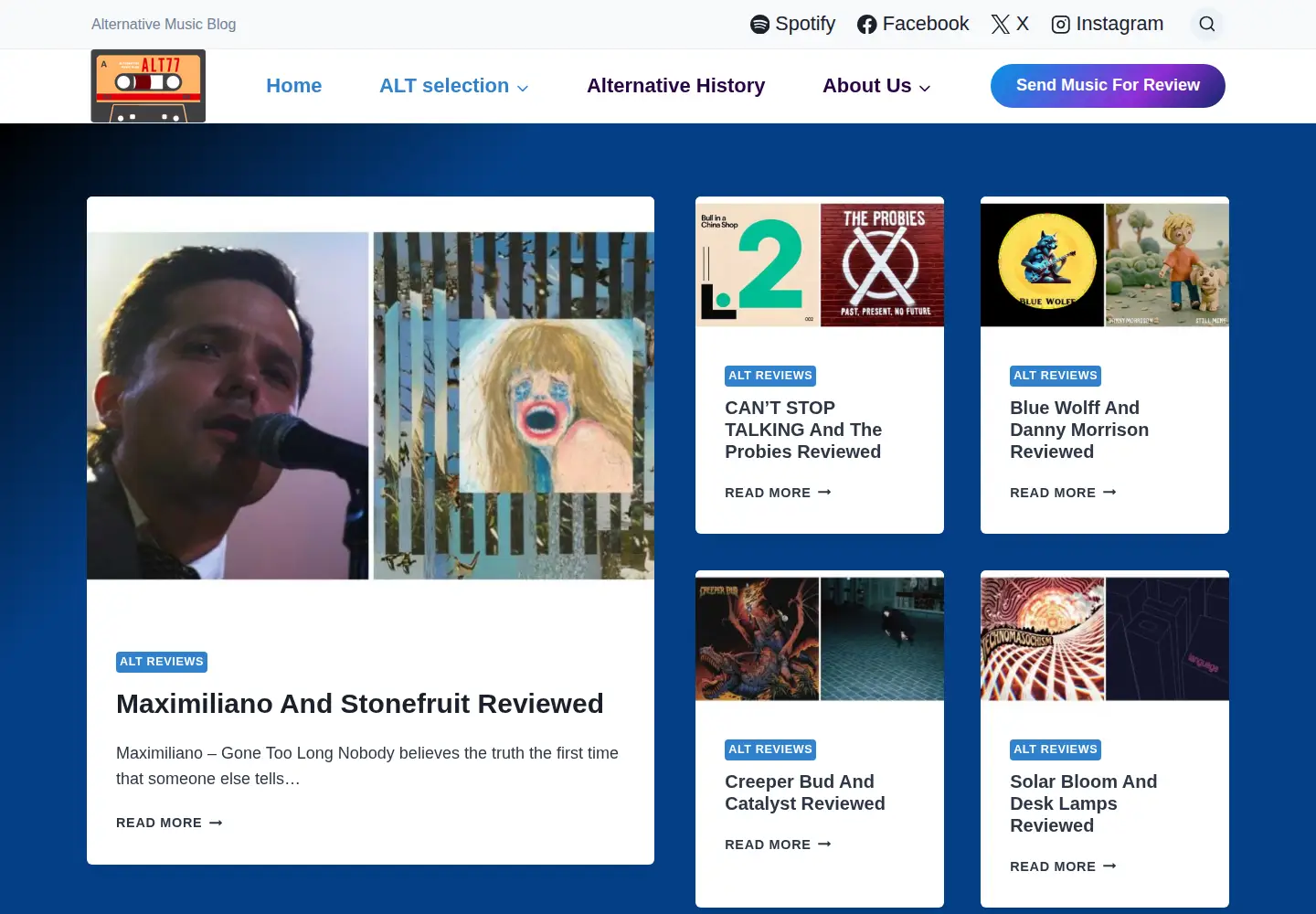Click ALT REVIEWS tag on Creeper Bud card
The height and width of the screenshot is (914, 1316).
tap(770, 749)
